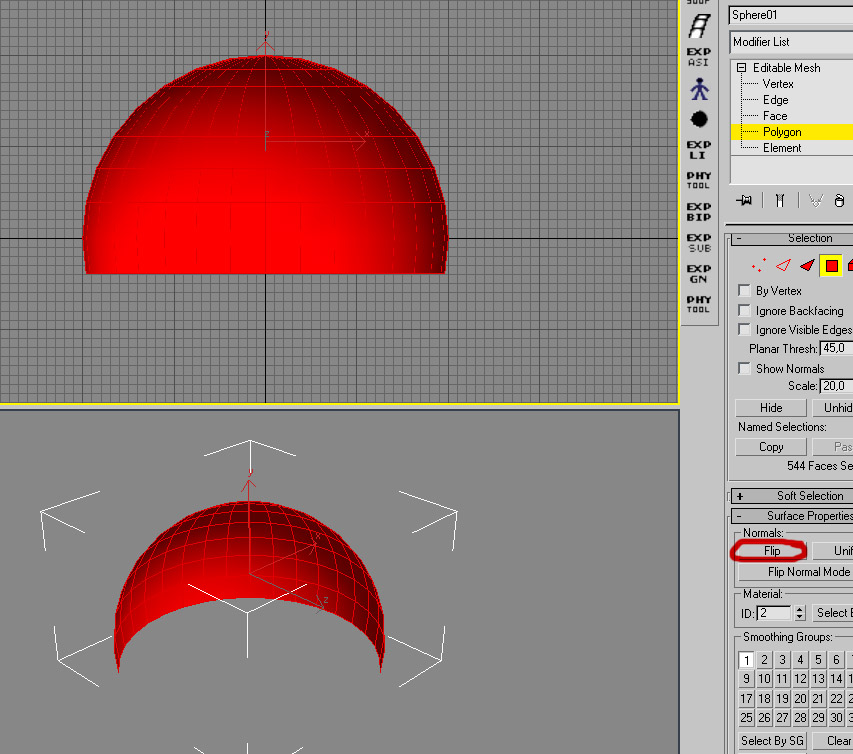Image resolution: width=853 pixels, height=754 pixels.
Task: Expand the Soft Selection rollout
Action: (x=792, y=496)
